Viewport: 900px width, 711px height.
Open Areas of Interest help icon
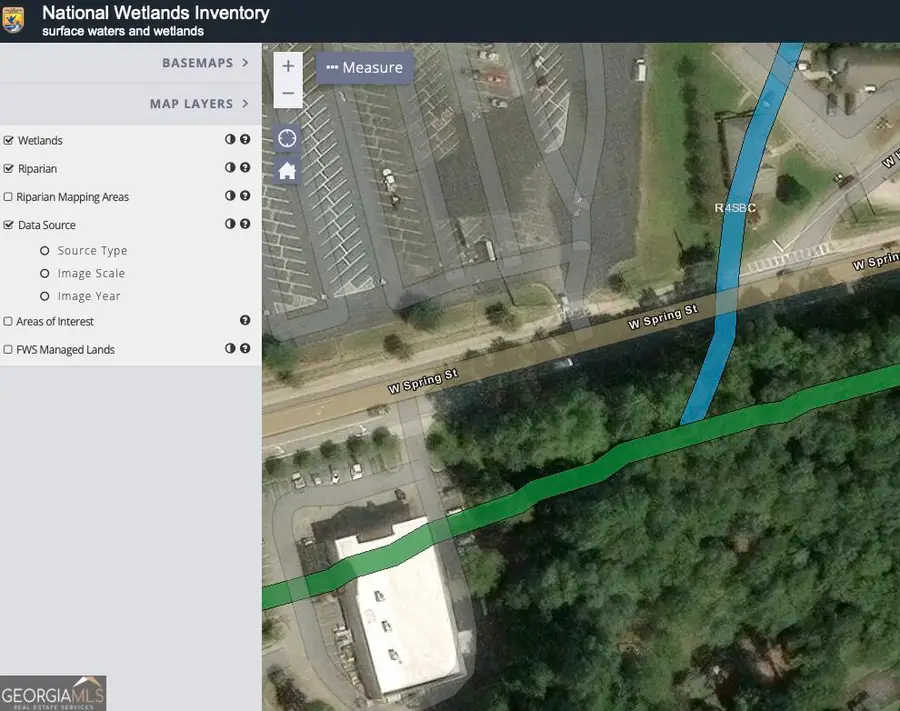(x=245, y=320)
